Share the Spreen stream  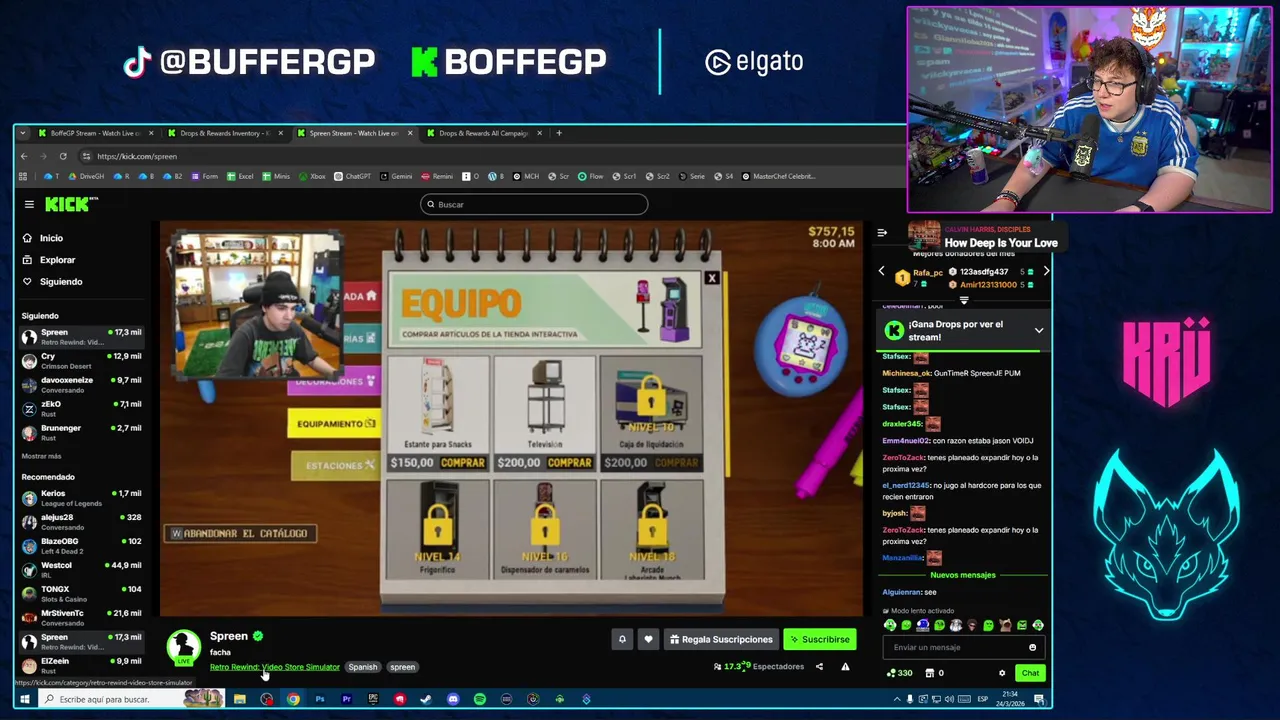coord(819,667)
